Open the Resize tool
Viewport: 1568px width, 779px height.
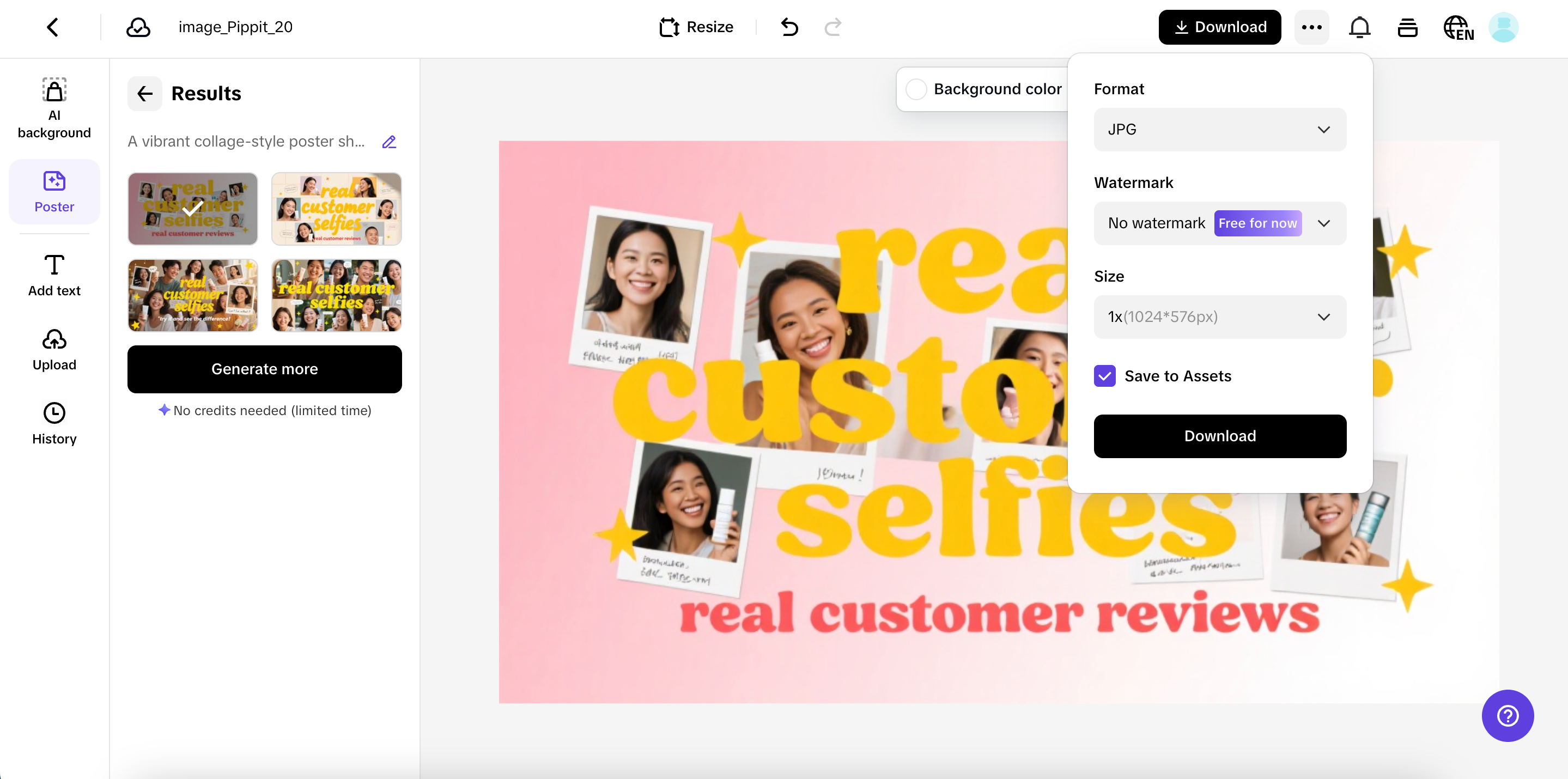696,27
